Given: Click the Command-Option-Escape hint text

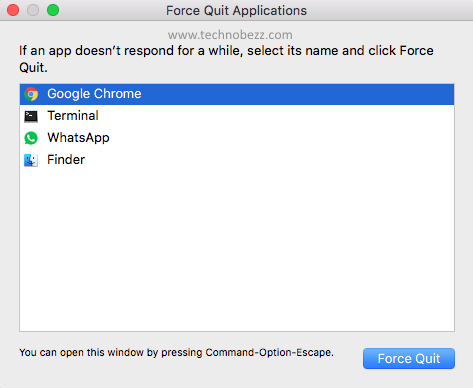Looking at the screenshot, I should [176, 352].
